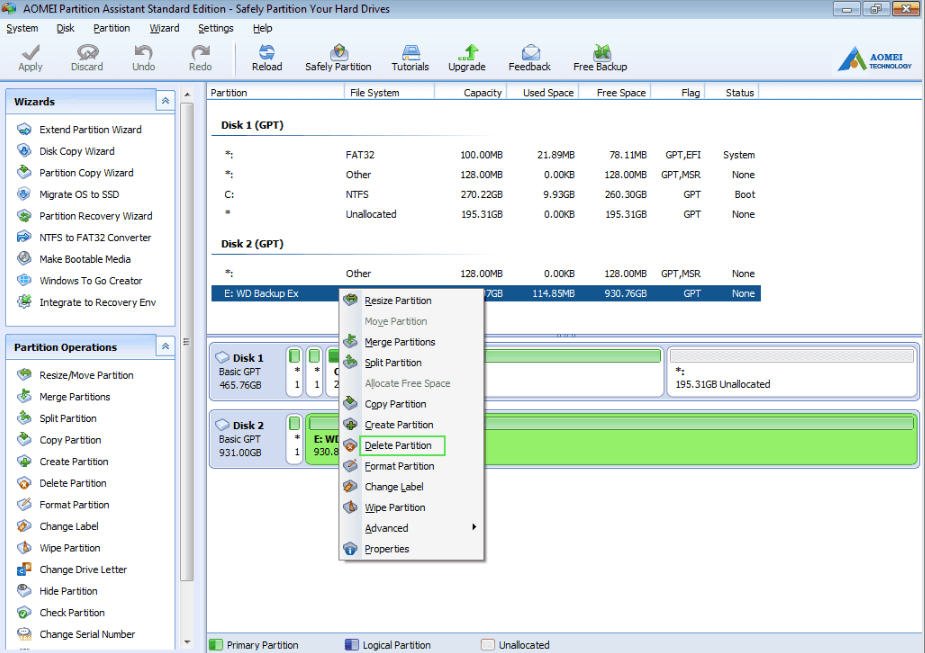Collapse the Partition Operations panel
Viewport: 925px width, 653px height.
[164, 346]
